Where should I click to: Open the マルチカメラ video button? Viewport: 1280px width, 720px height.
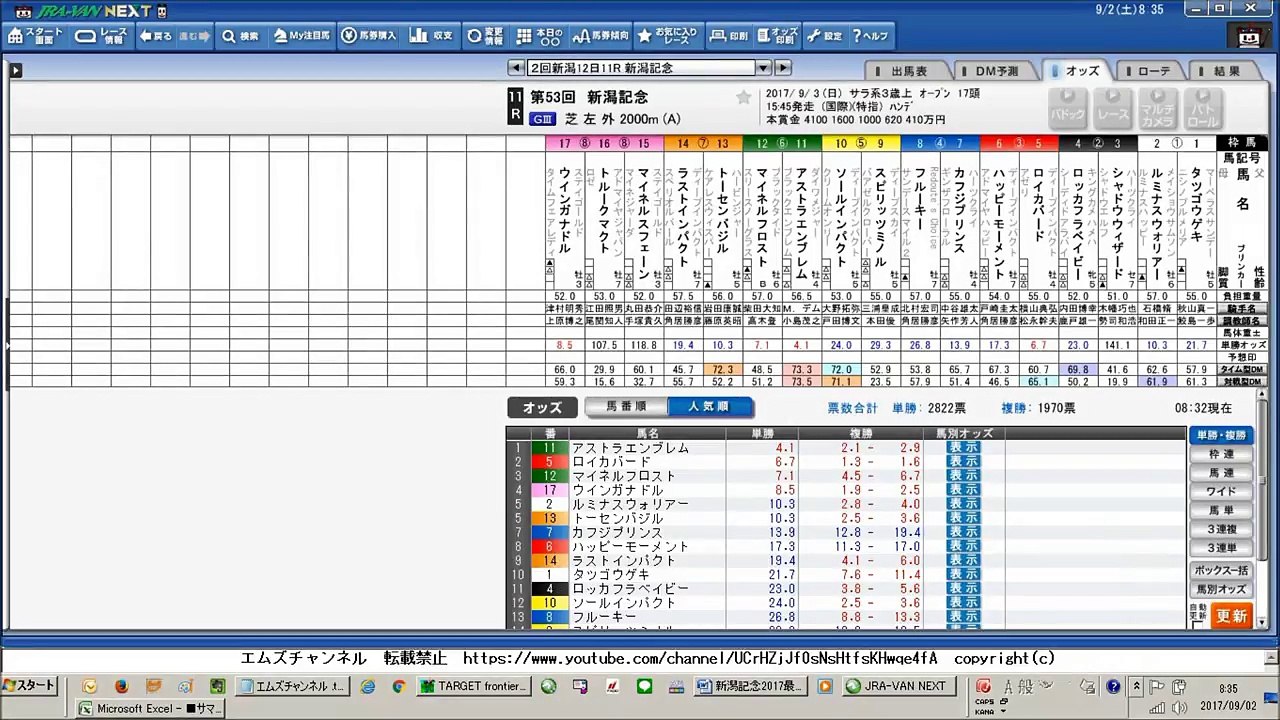pyautogui.click(x=1157, y=107)
